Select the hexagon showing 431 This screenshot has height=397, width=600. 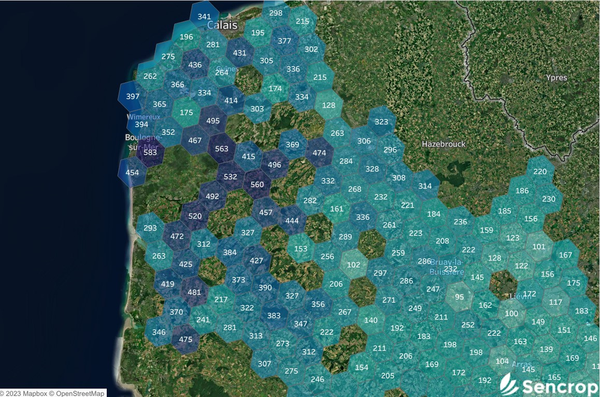240,53
